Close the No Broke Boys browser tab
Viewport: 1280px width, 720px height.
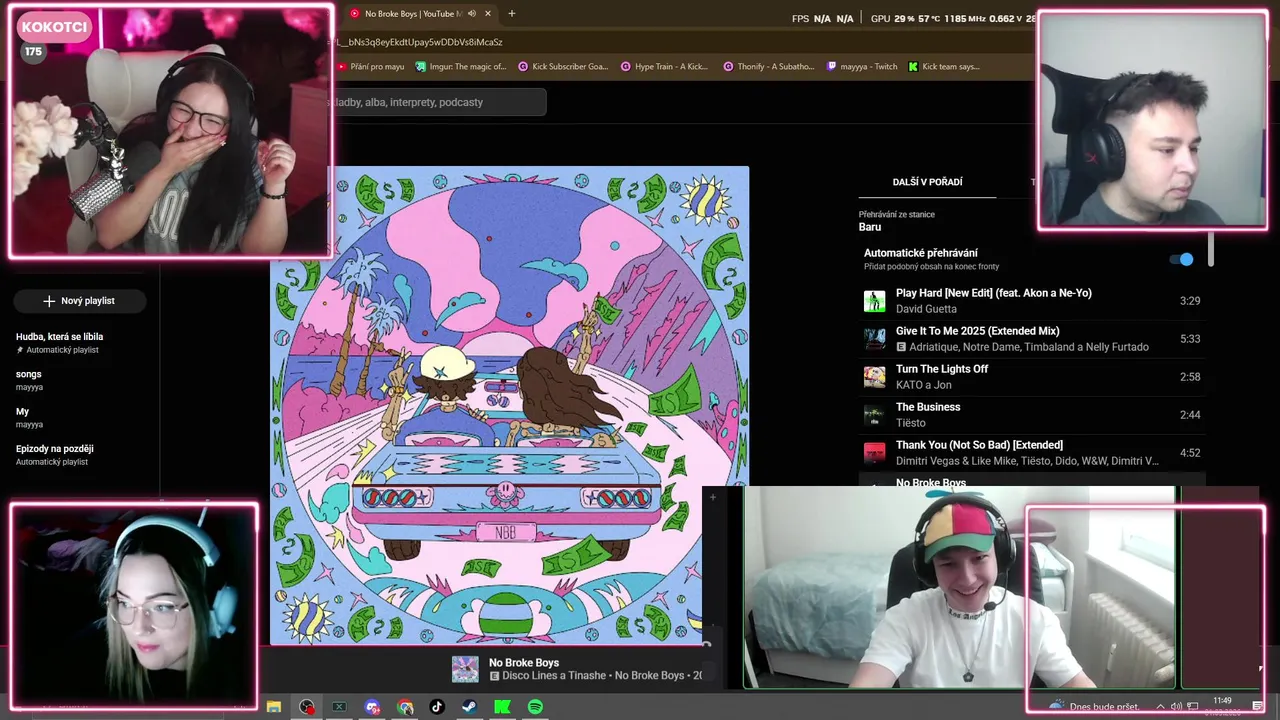(x=488, y=14)
